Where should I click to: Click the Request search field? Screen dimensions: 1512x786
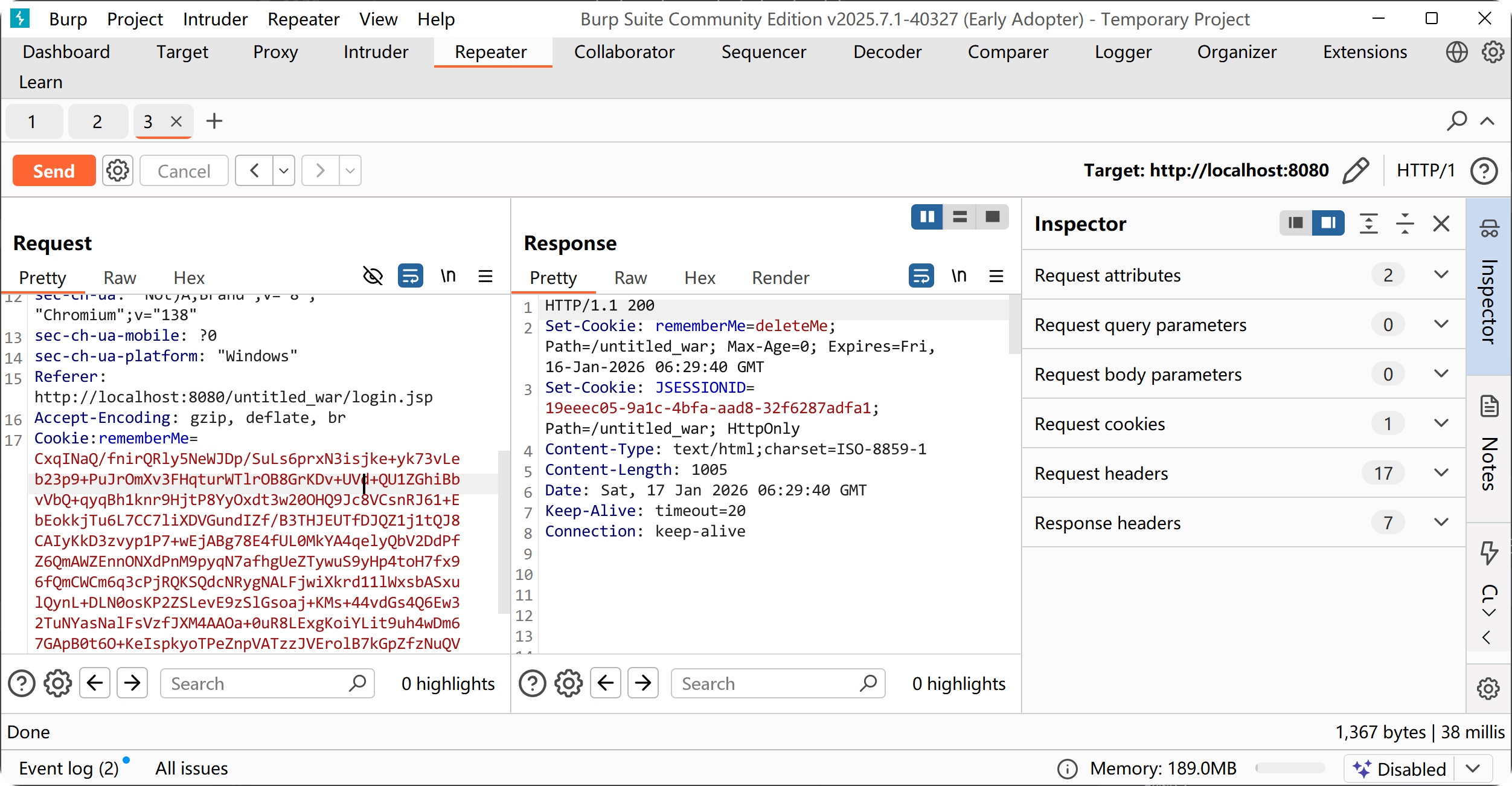pos(267,683)
